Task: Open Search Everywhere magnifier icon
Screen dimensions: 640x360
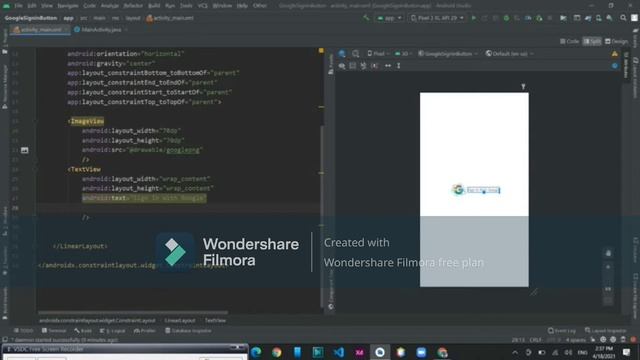Action: click(x=623, y=18)
